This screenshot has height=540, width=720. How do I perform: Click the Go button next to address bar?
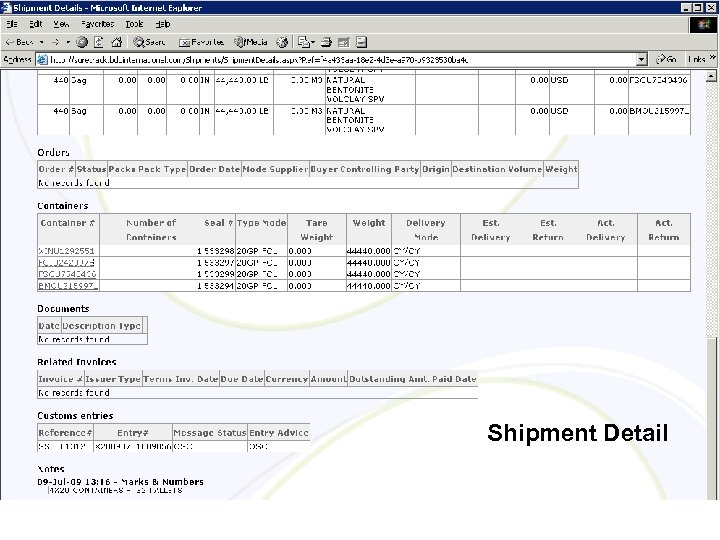666,59
